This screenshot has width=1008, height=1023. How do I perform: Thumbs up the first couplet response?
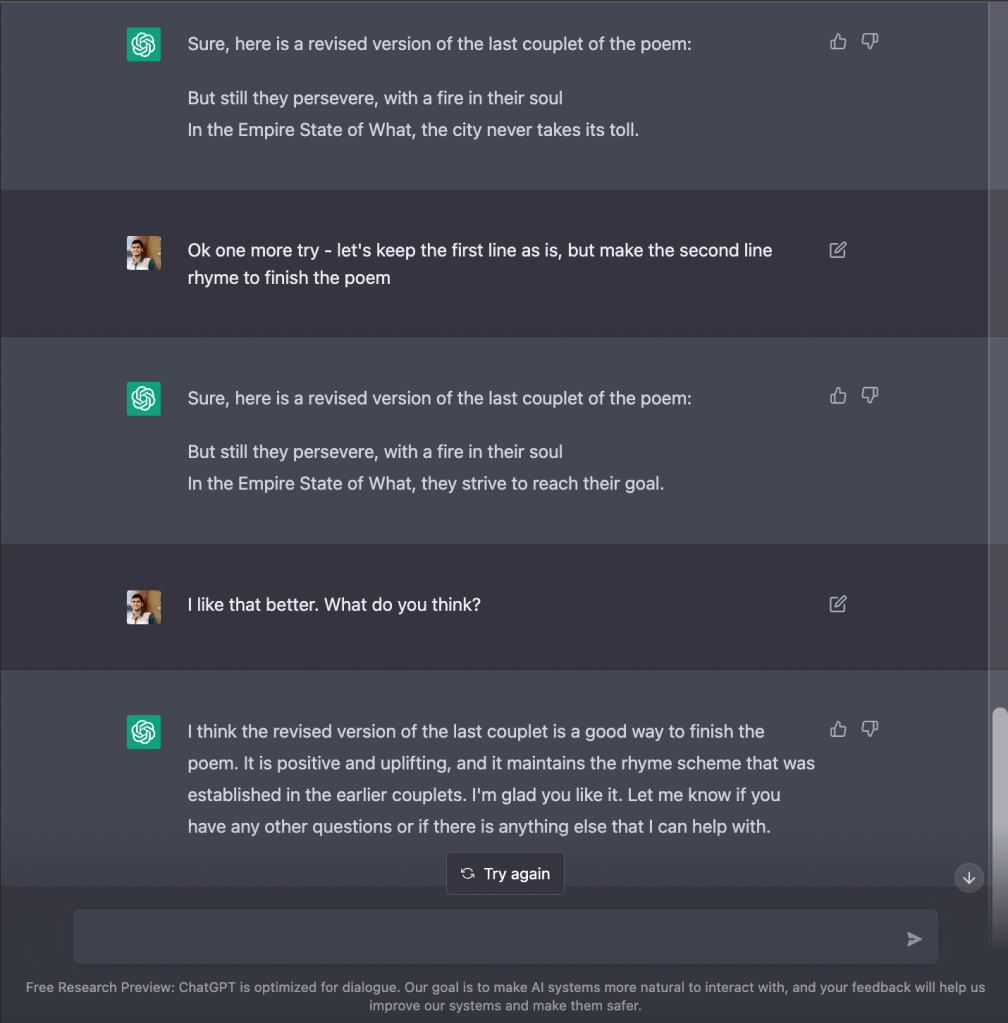click(x=838, y=42)
